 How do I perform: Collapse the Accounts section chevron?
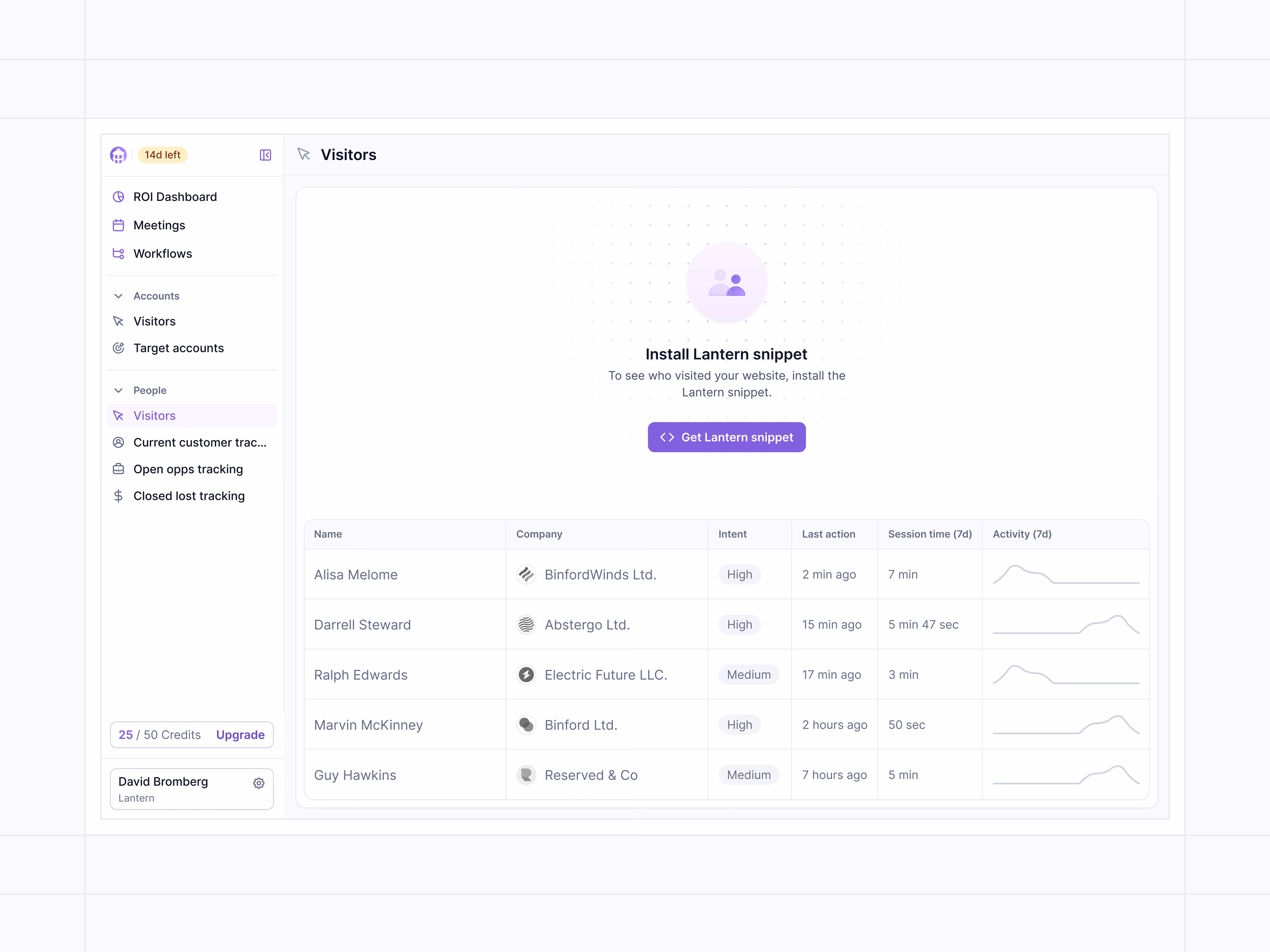click(118, 296)
